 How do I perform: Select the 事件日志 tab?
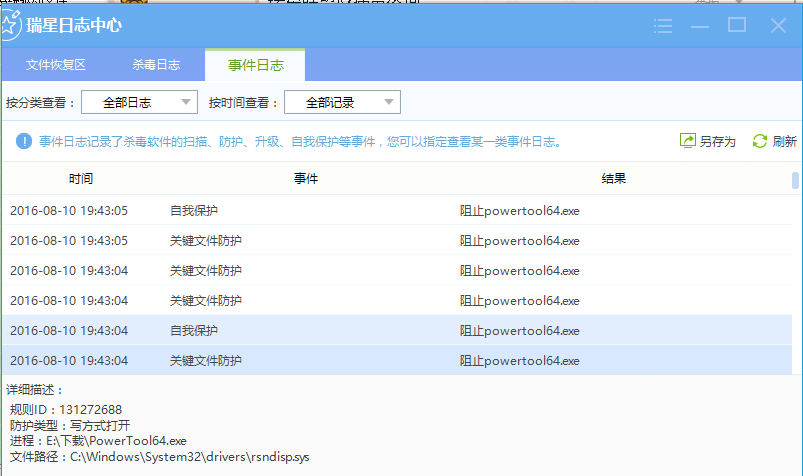[256, 65]
